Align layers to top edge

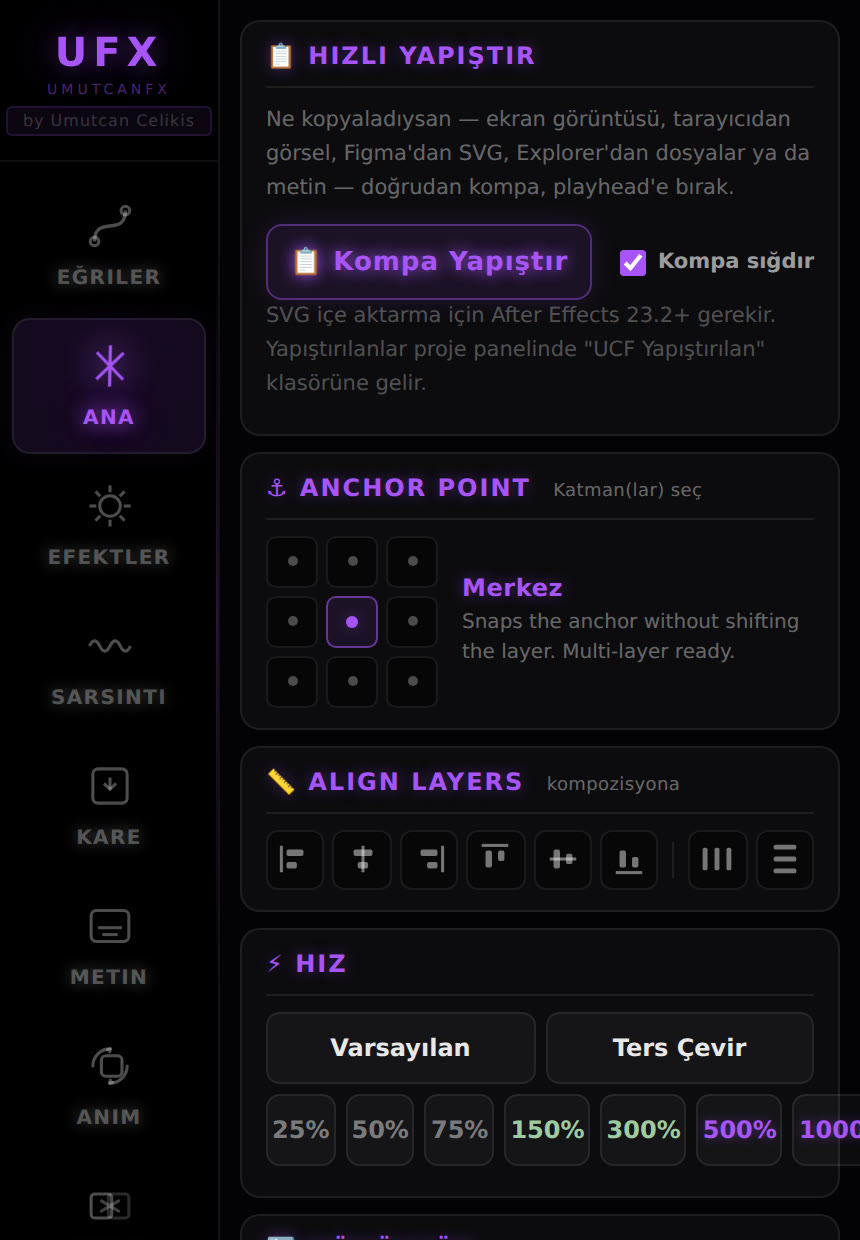tap(496, 860)
